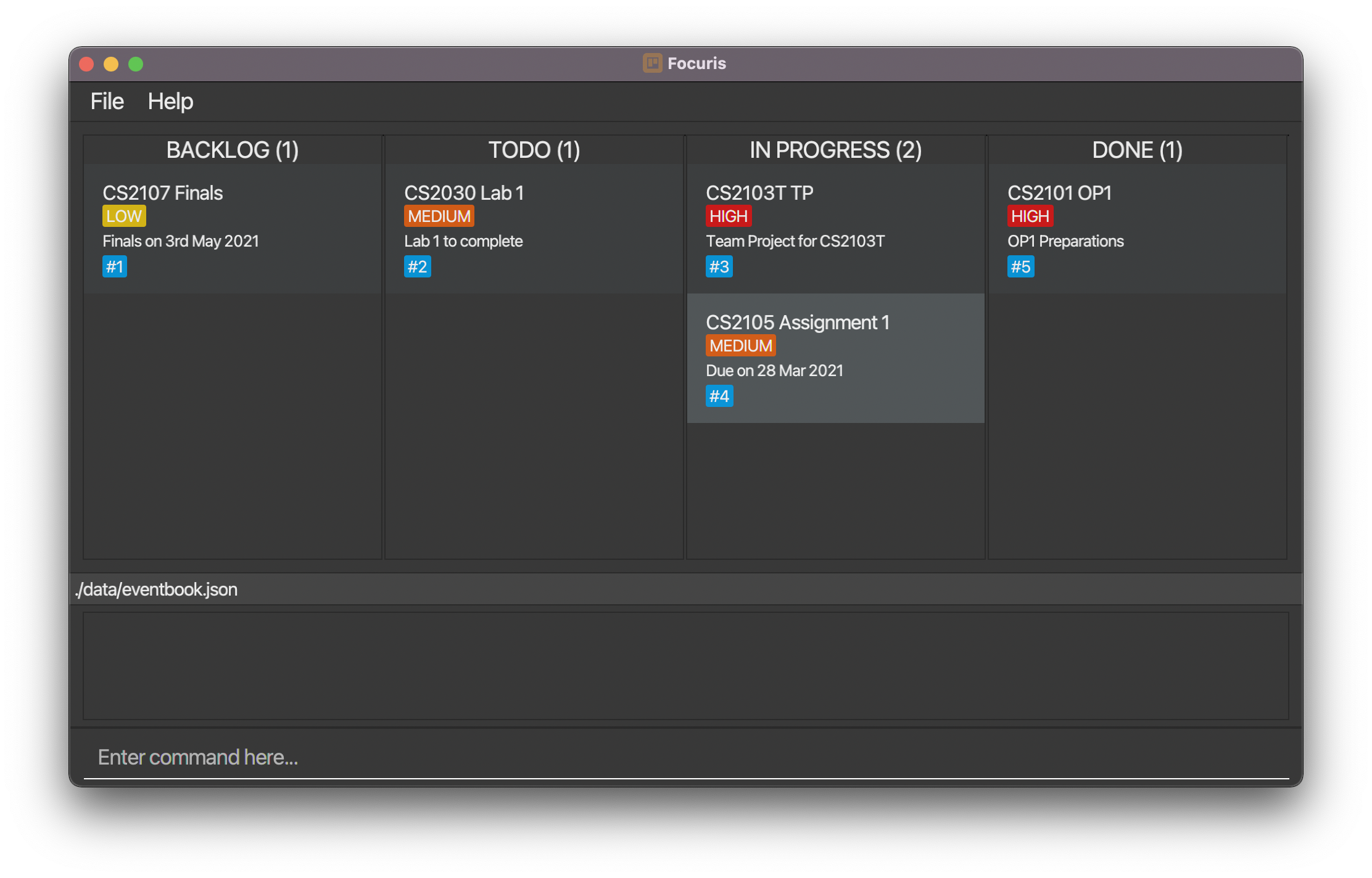Click the #3 identifier tag
The width and height of the screenshot is (1372, 878).
[719, 266]
